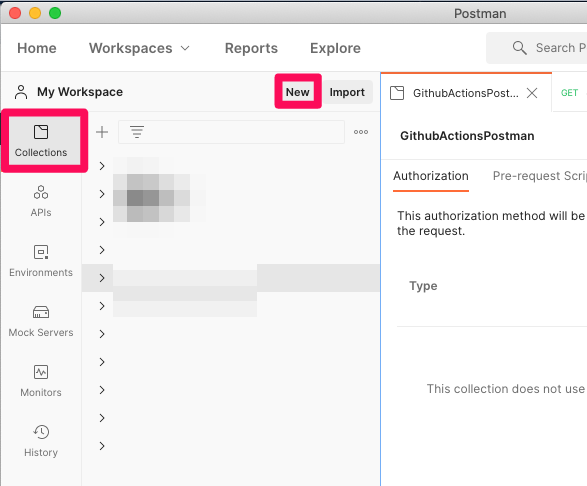Screen dimensions: 587x486
Task: Maximize the Postman window with the green button
Action: [55, 13]
